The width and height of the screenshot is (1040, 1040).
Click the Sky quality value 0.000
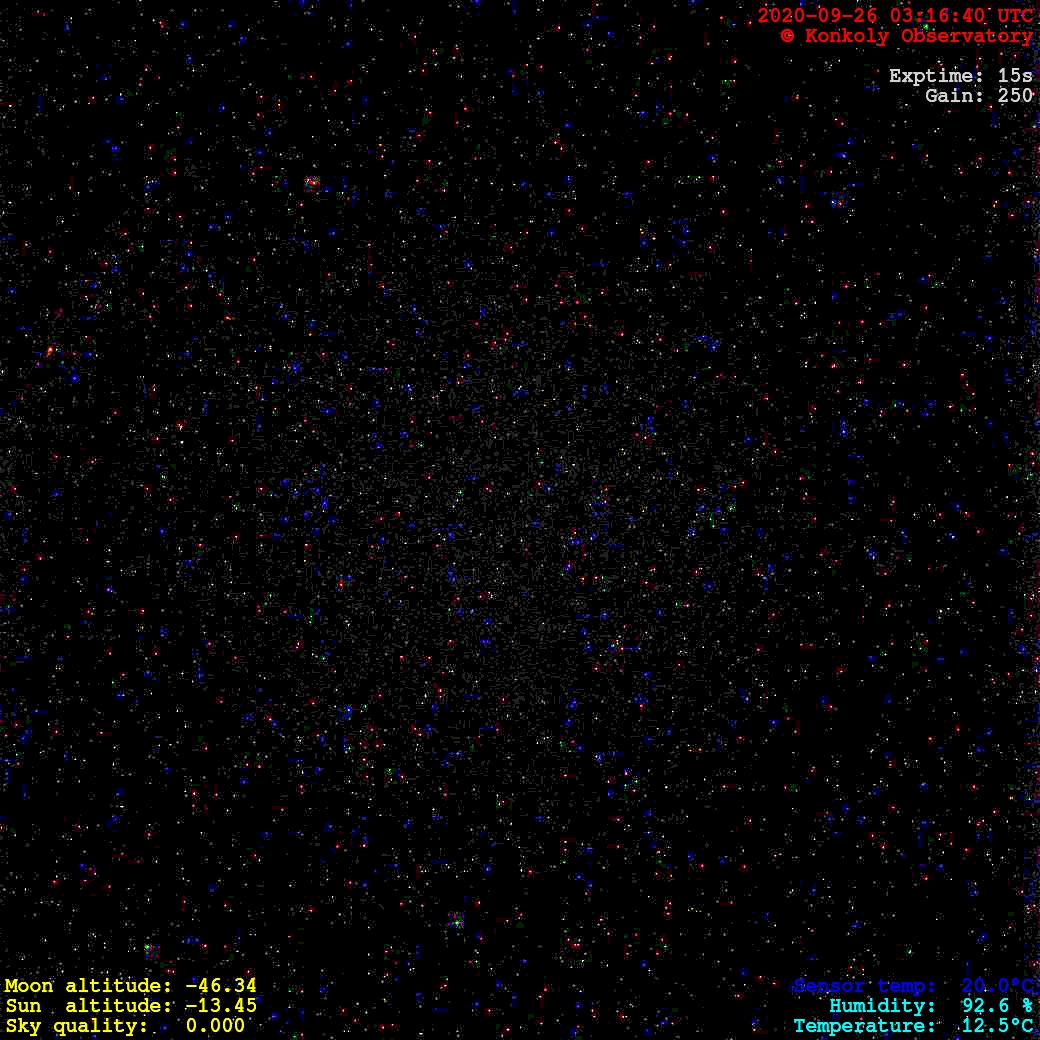215,1026
